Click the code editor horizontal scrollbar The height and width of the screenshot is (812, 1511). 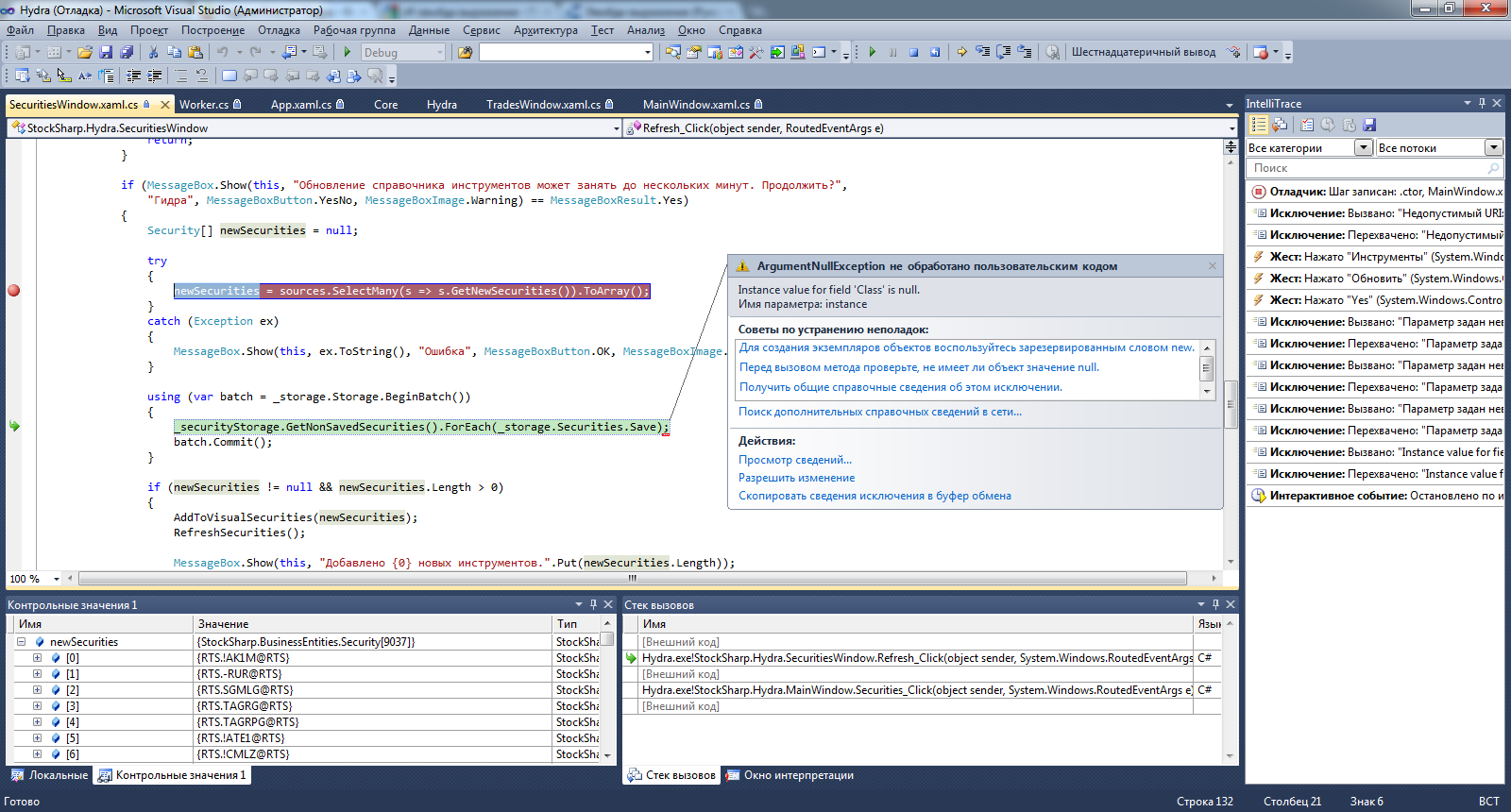[633, 578]
